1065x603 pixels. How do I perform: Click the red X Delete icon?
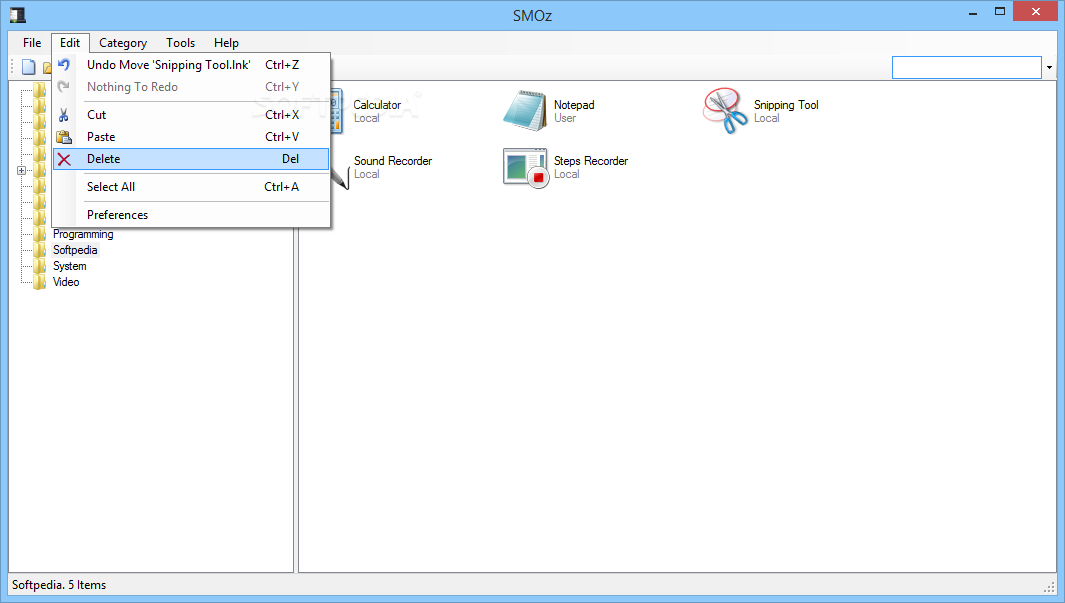tap(64, 159)
